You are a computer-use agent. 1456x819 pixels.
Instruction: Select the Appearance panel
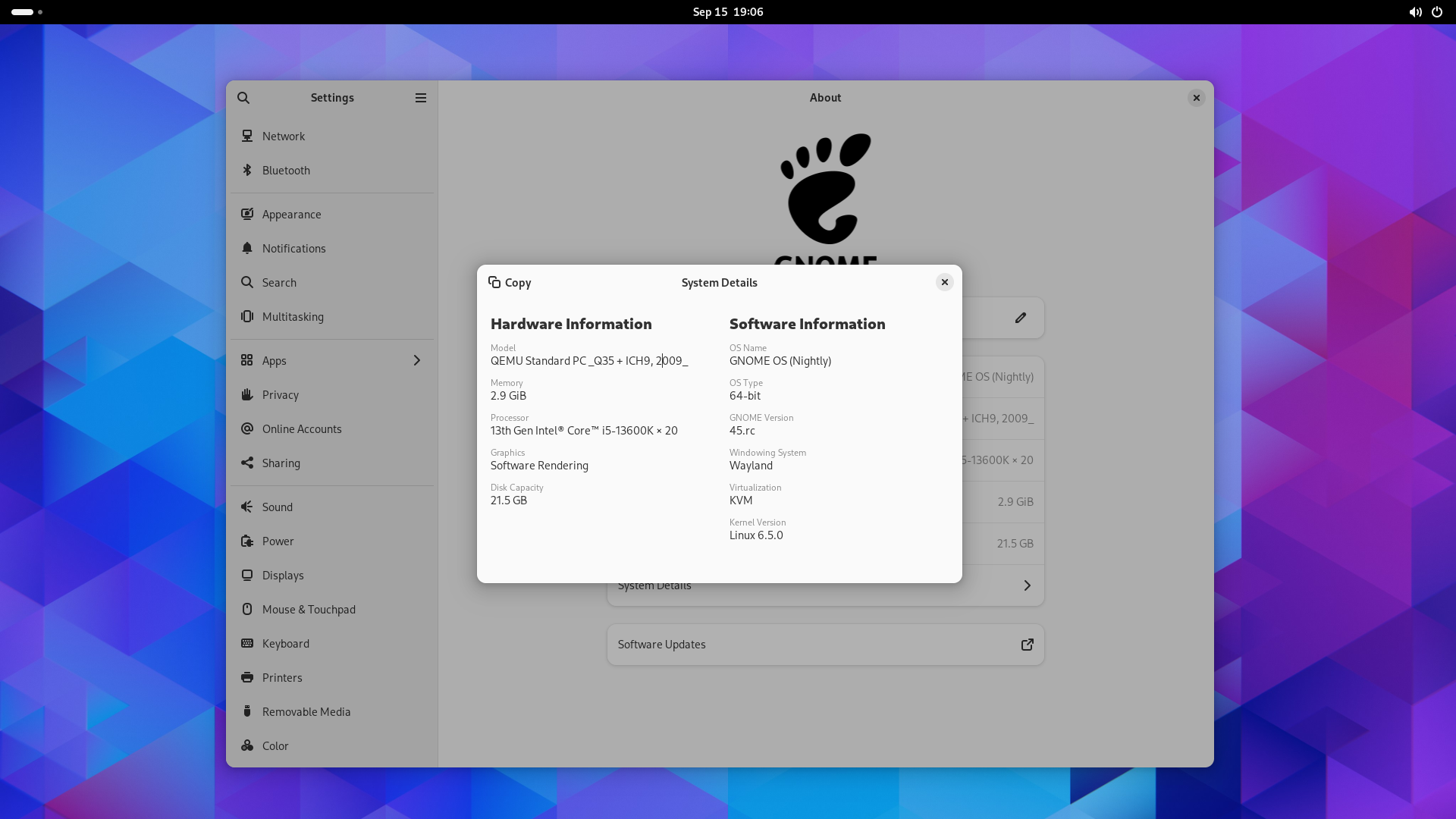[x=292, y=215]
